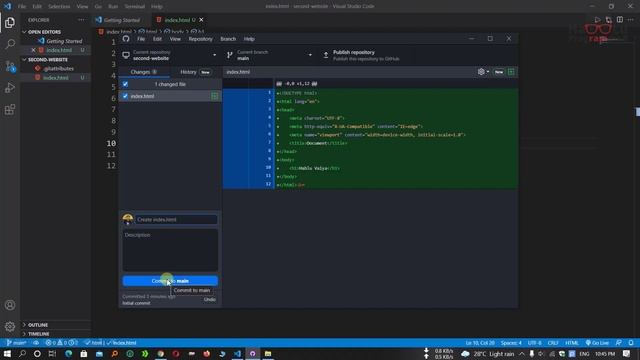Click the GitHub Desktop logo icon
This screenshot has width=640, height=360.
tap(126, 39)
